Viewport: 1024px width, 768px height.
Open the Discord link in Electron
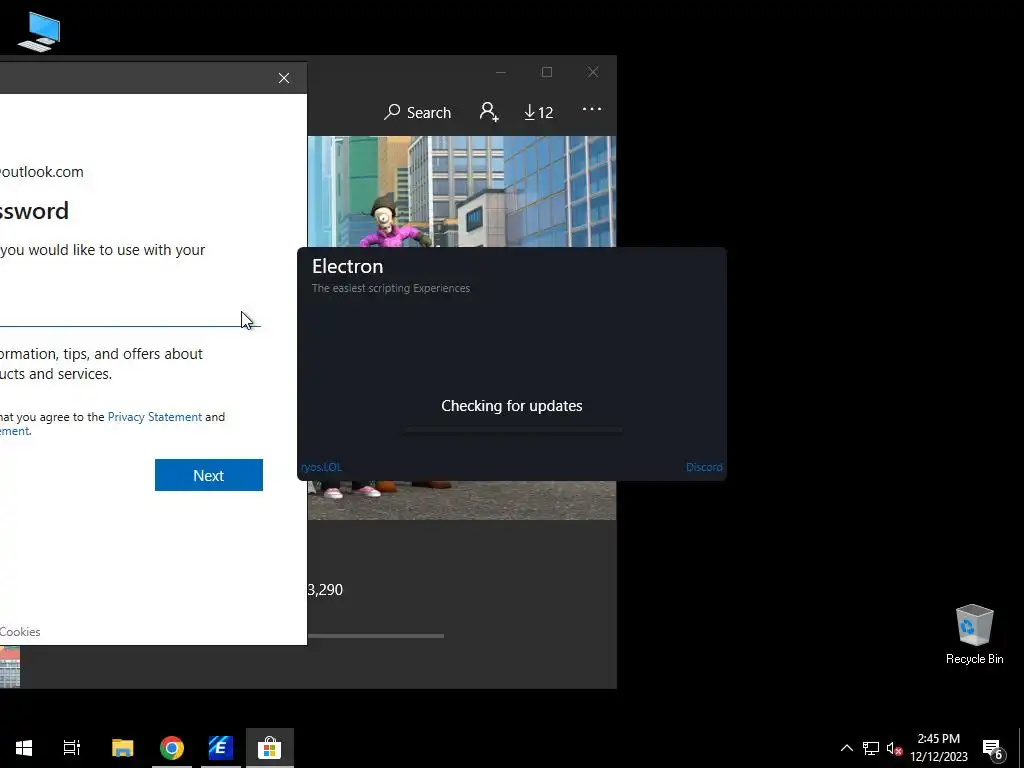(x=704, y=467)
